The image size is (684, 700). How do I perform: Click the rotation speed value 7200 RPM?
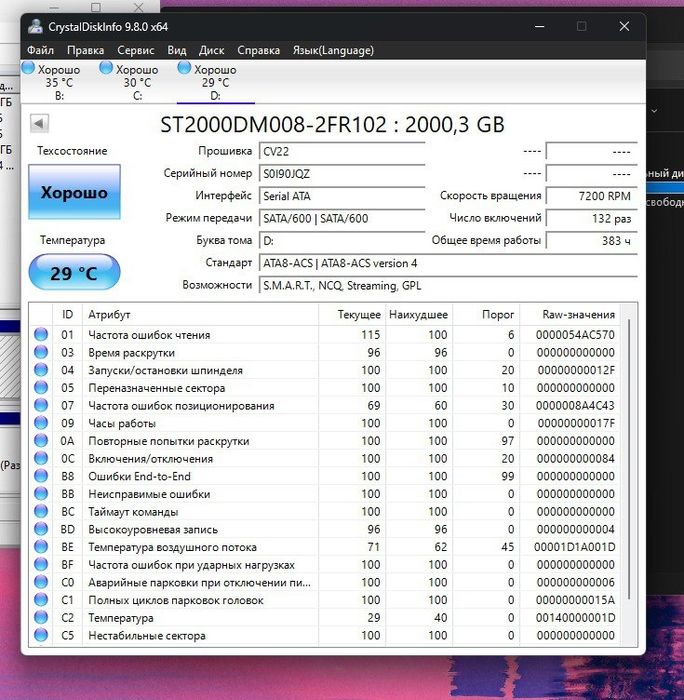[x=592, y=196]
